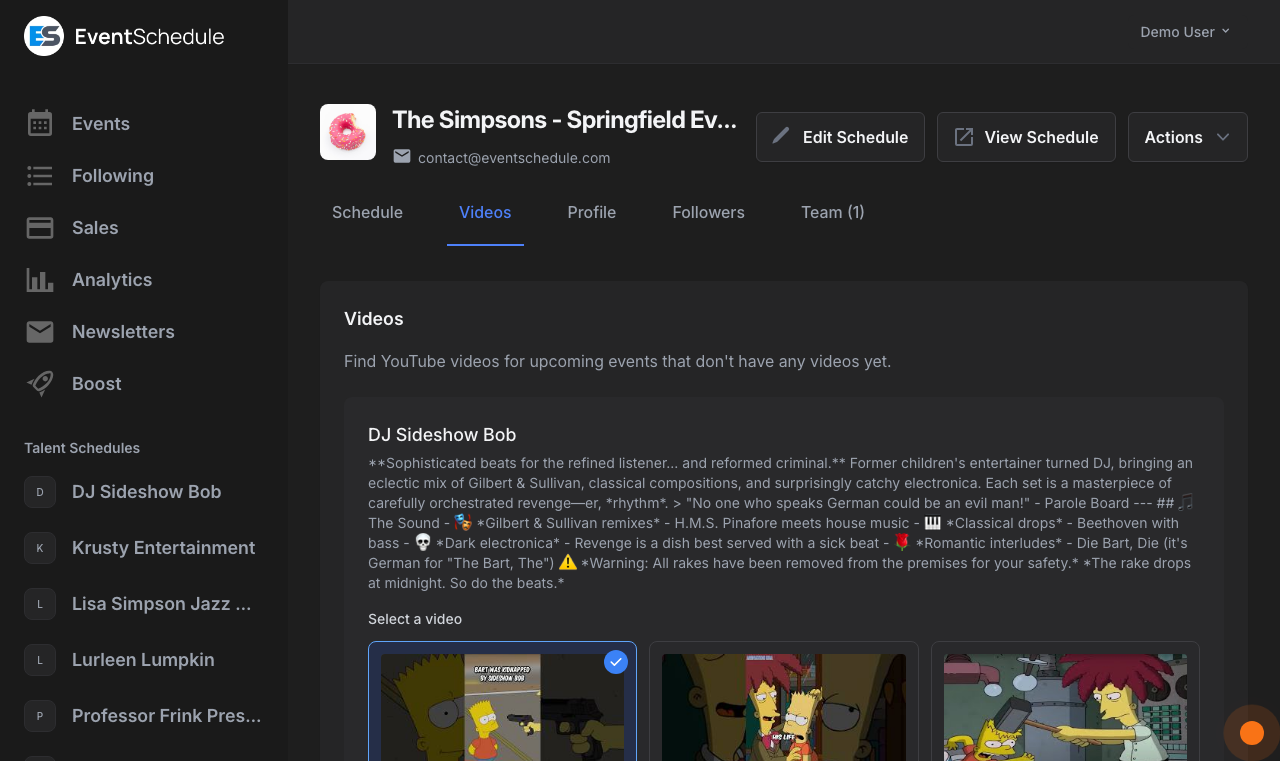Click the email envelope icon beside contact address
Viewport: 1280px width, 761px height.
402,156
